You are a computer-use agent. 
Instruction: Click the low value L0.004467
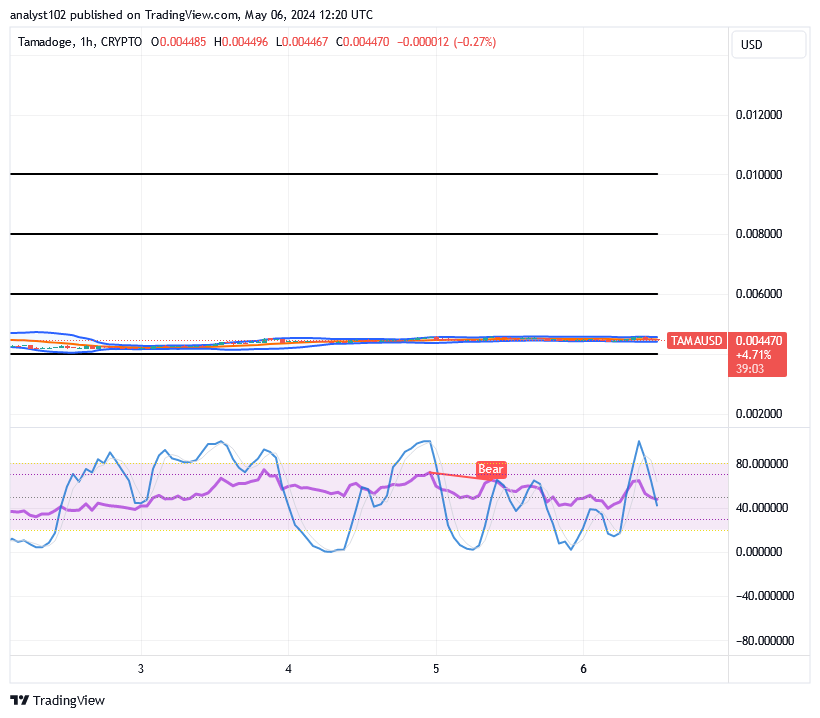[302, 42]
